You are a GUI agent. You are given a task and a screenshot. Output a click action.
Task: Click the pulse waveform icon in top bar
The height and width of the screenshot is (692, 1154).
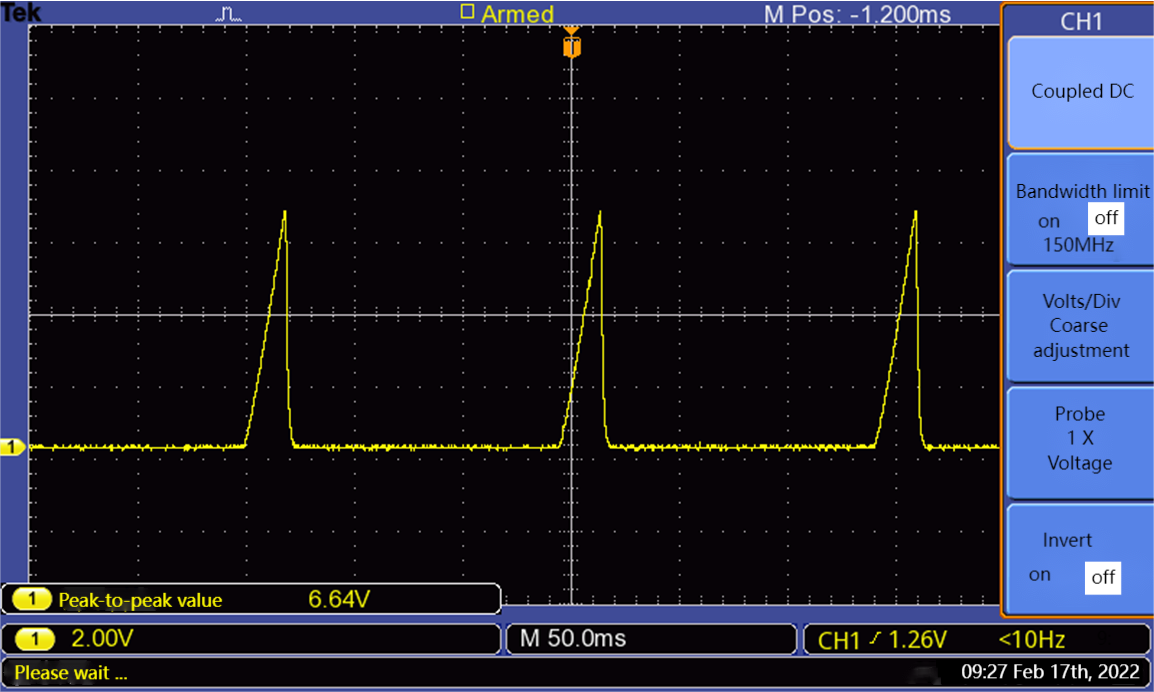click(x=229, y=14)
